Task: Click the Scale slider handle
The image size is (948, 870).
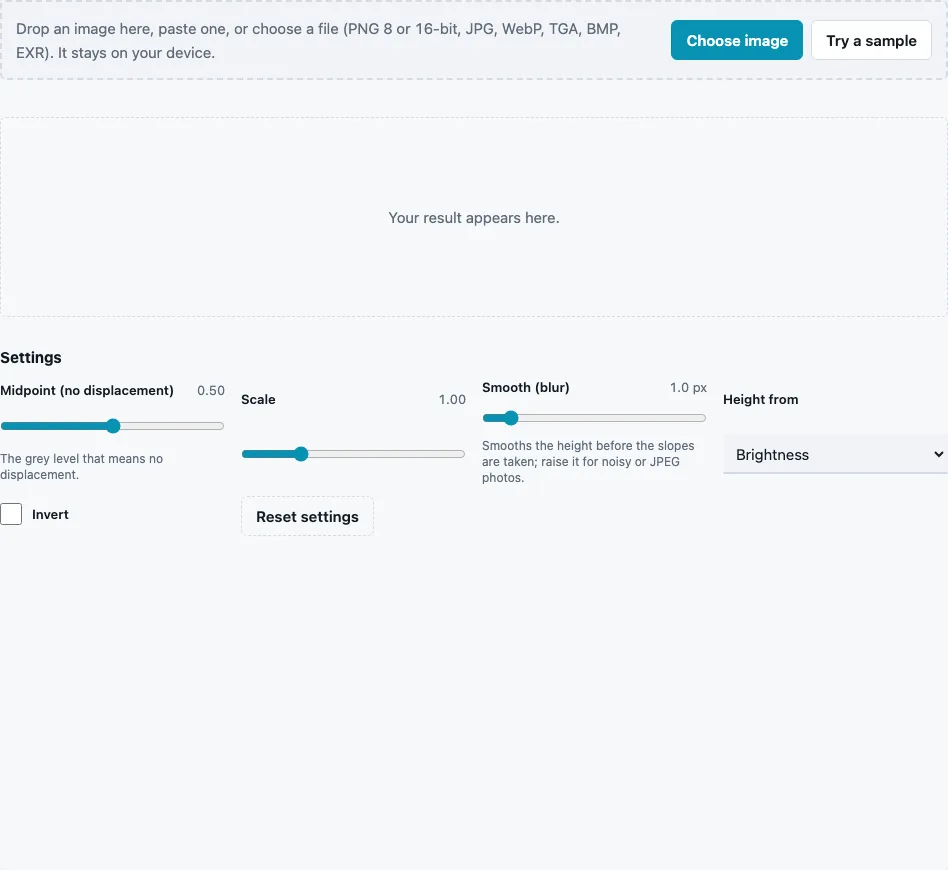Action: pyautogui.click(x=301, y=454)
